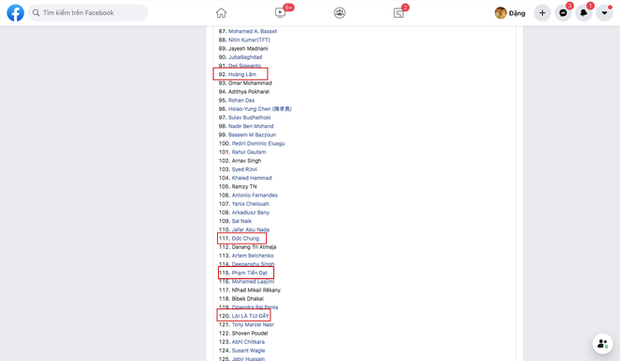Open the Groups tab
The width and height of the screenshot is (620, 361).
[340, 13]
